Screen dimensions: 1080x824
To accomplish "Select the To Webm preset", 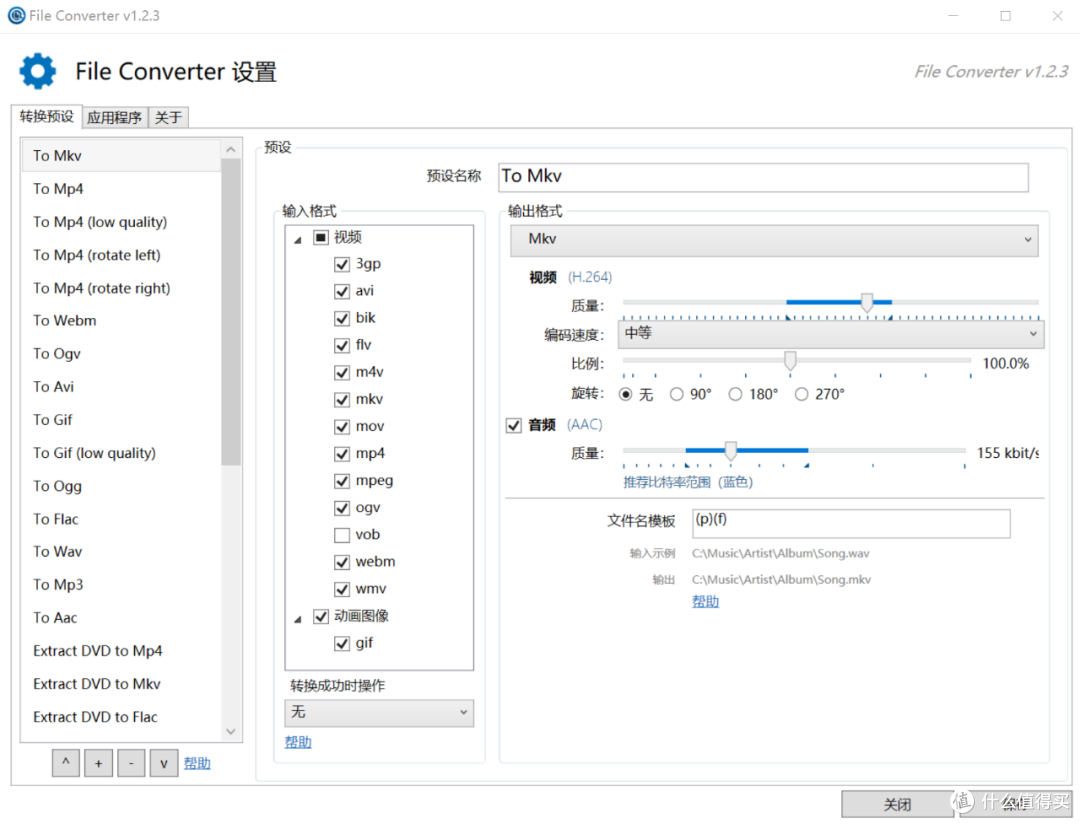I will pos(64,320).
